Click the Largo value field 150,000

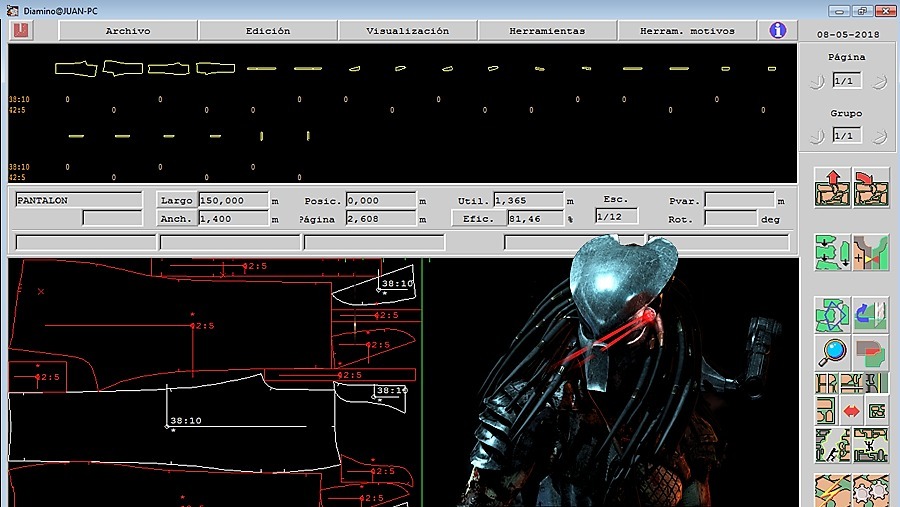point(233,200)
